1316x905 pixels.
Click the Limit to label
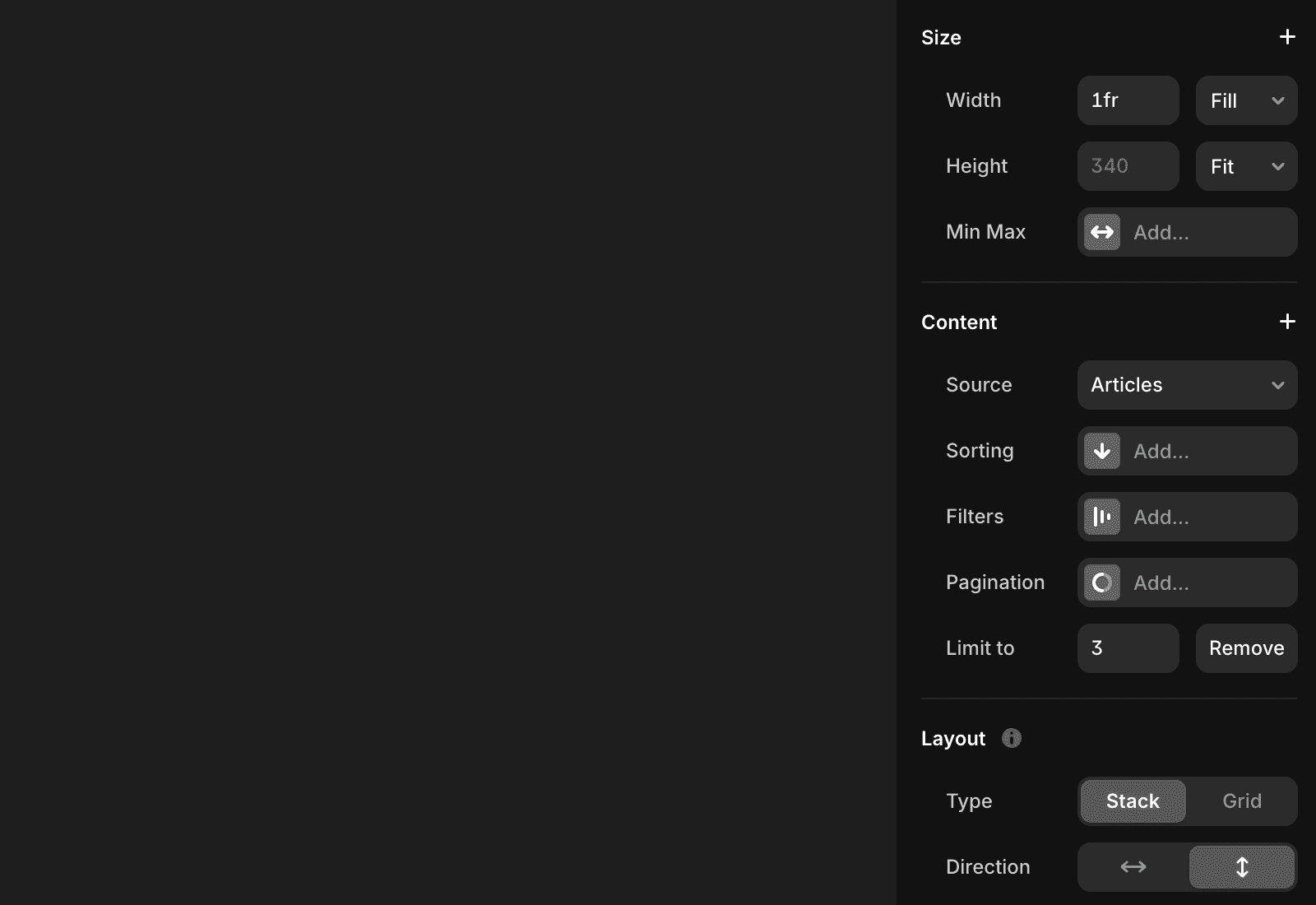[x=980, y=648]
